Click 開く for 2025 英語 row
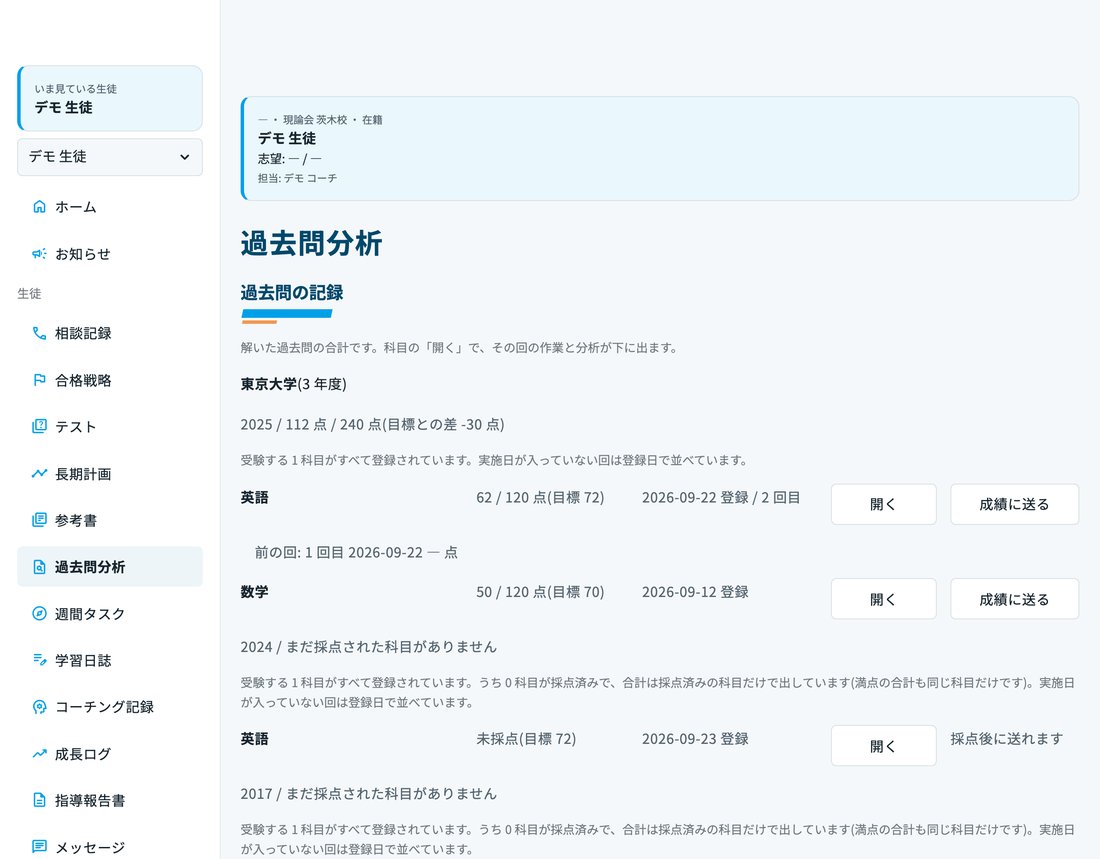 883,504
